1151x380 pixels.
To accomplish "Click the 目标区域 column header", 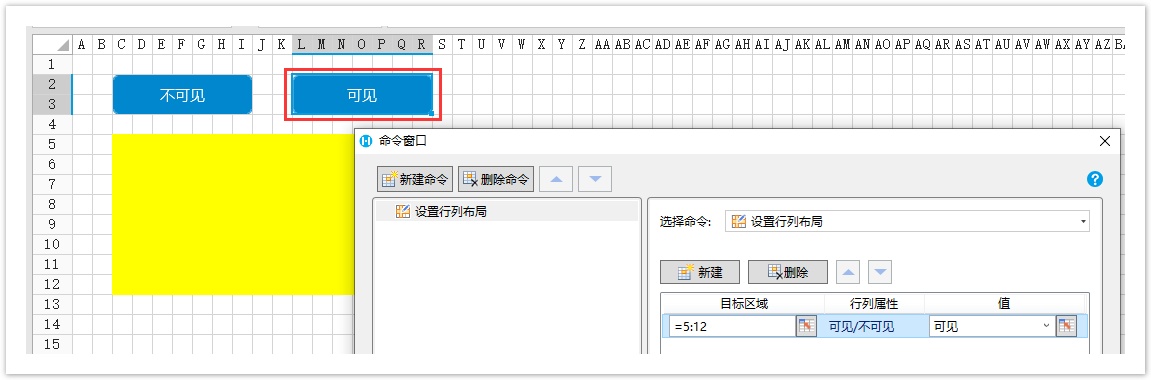I will [743, 303].
